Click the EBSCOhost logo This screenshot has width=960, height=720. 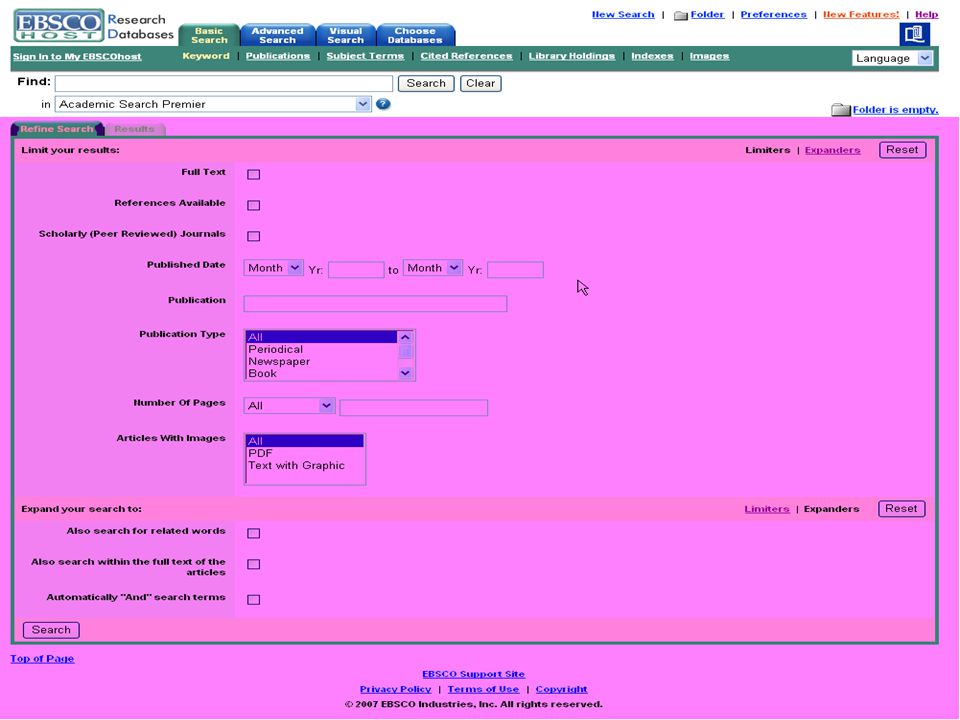[59, 25]
